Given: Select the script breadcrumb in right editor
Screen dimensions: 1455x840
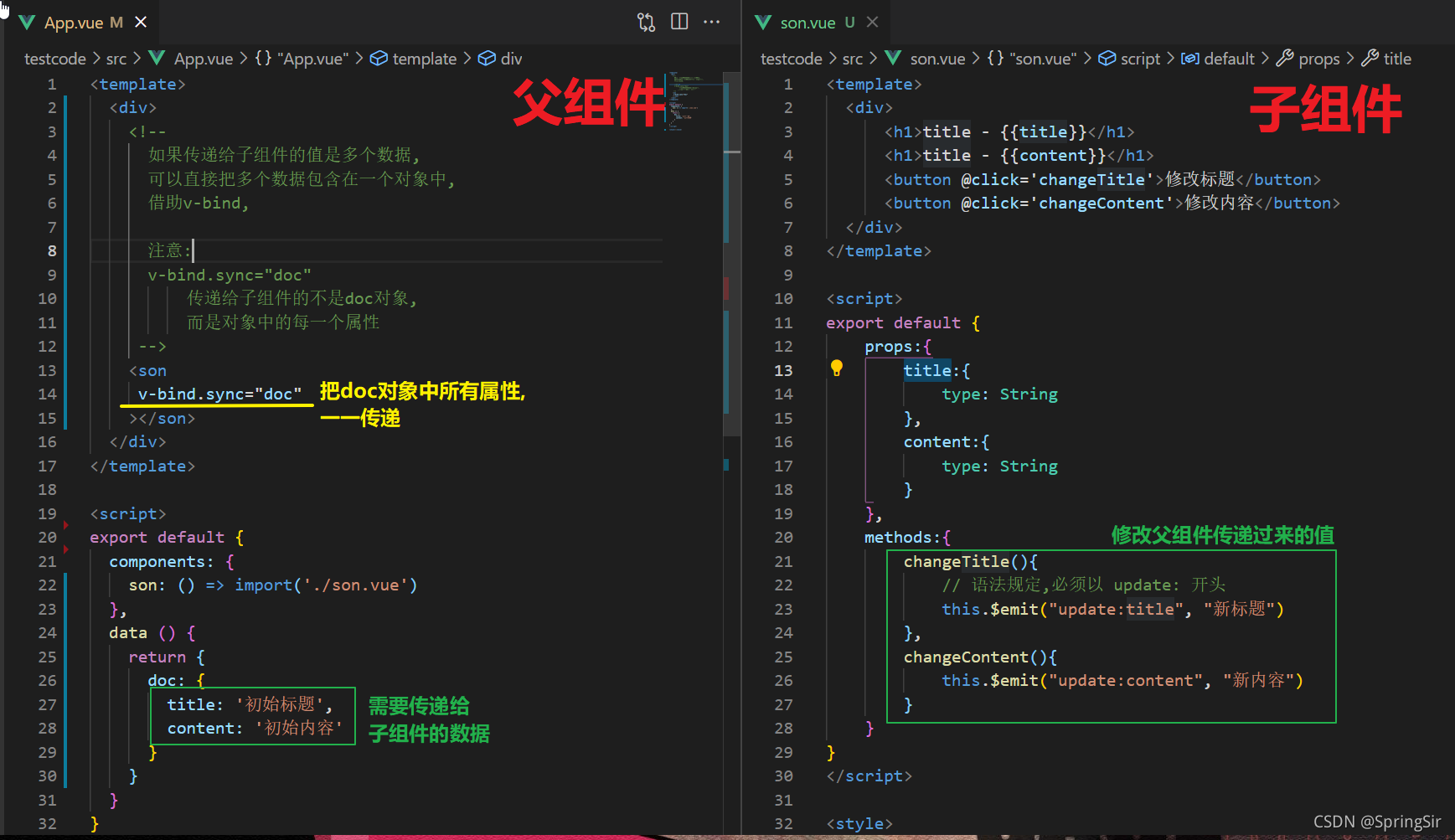Looking at the screenshot, I should [x=1140, y=59].
